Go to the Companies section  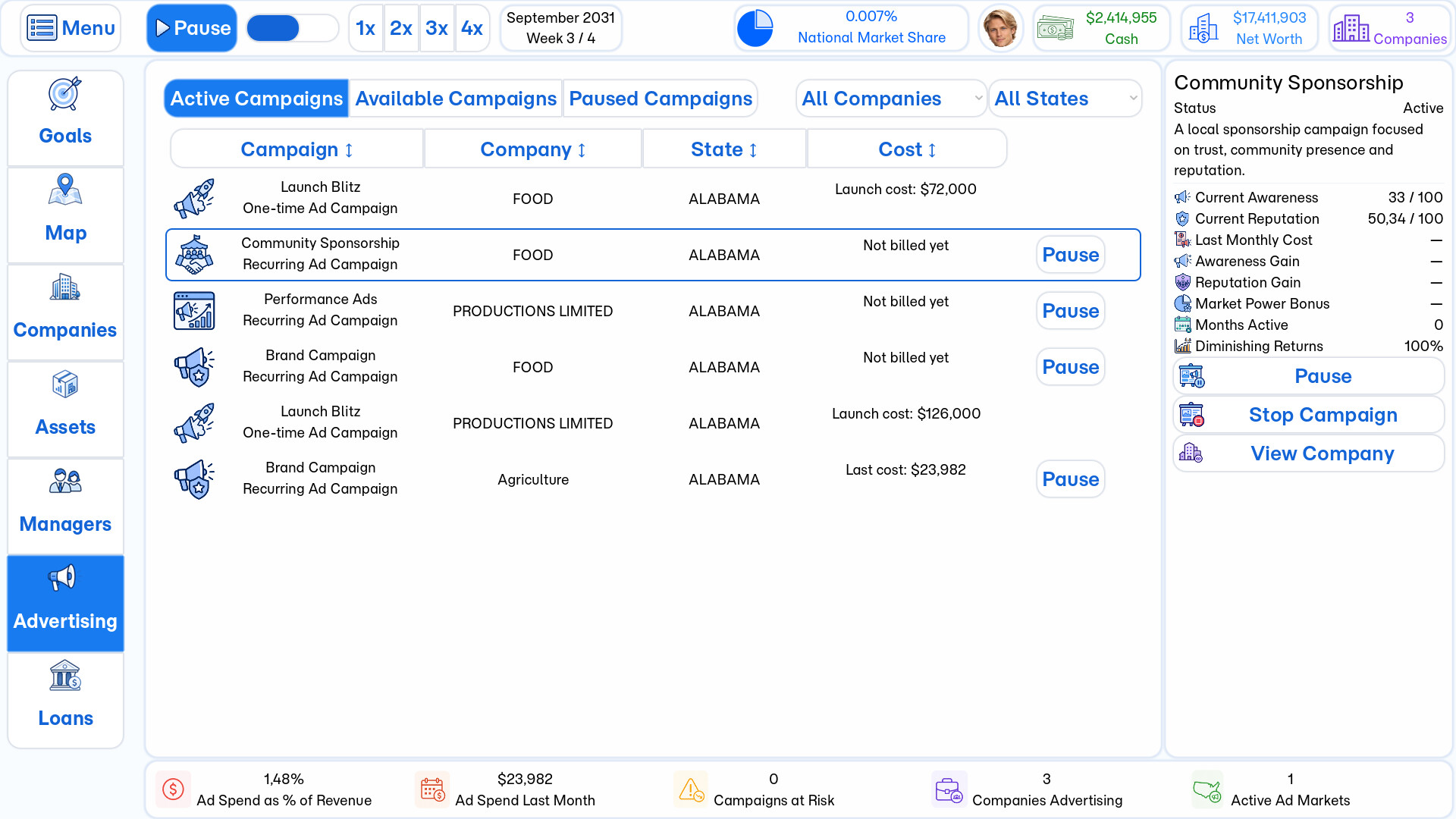click(65, 312)
